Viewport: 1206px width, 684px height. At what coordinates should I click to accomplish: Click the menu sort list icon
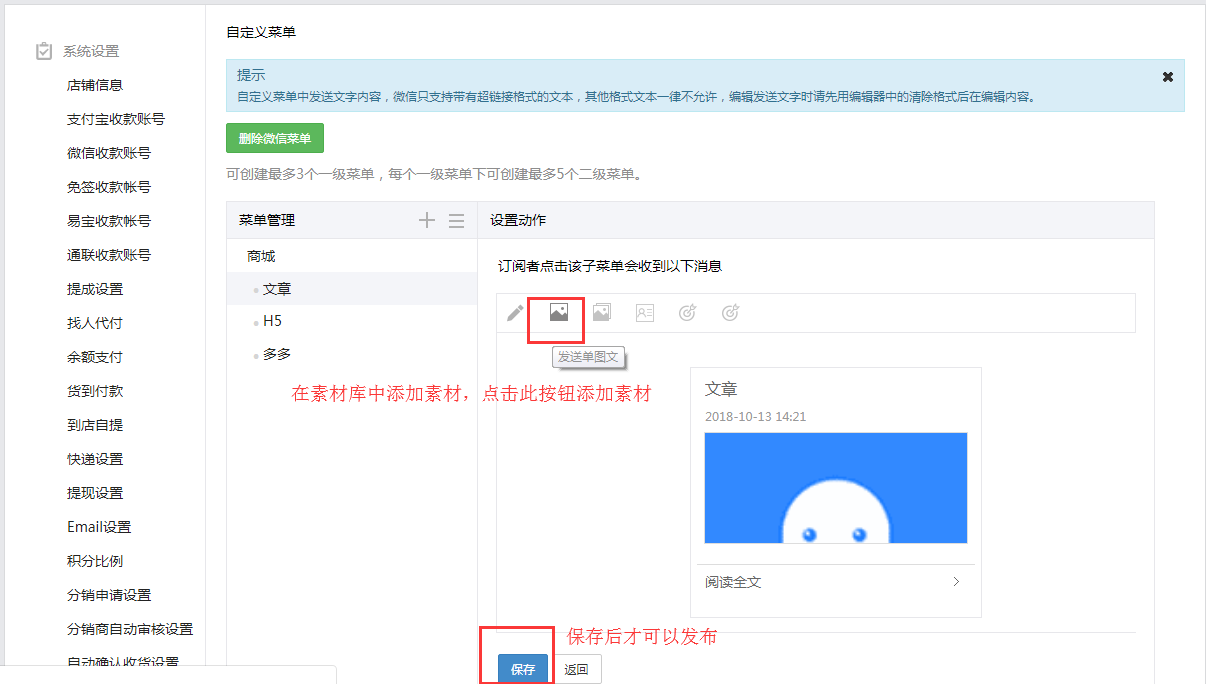tap(456, 221)
